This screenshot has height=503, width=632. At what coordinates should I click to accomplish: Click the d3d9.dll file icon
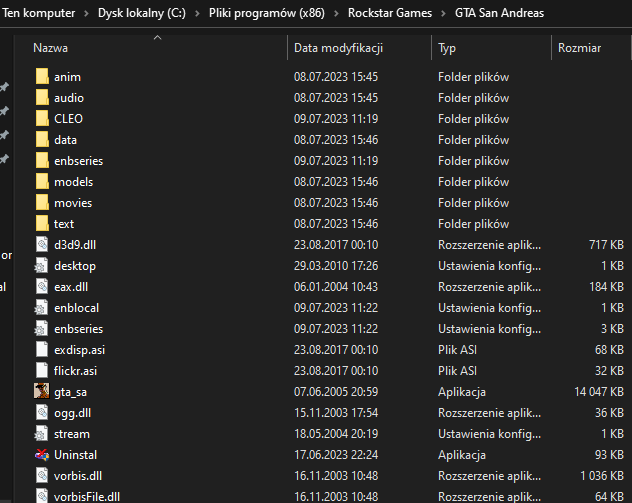pyautogui.click(x=42, y=244)
